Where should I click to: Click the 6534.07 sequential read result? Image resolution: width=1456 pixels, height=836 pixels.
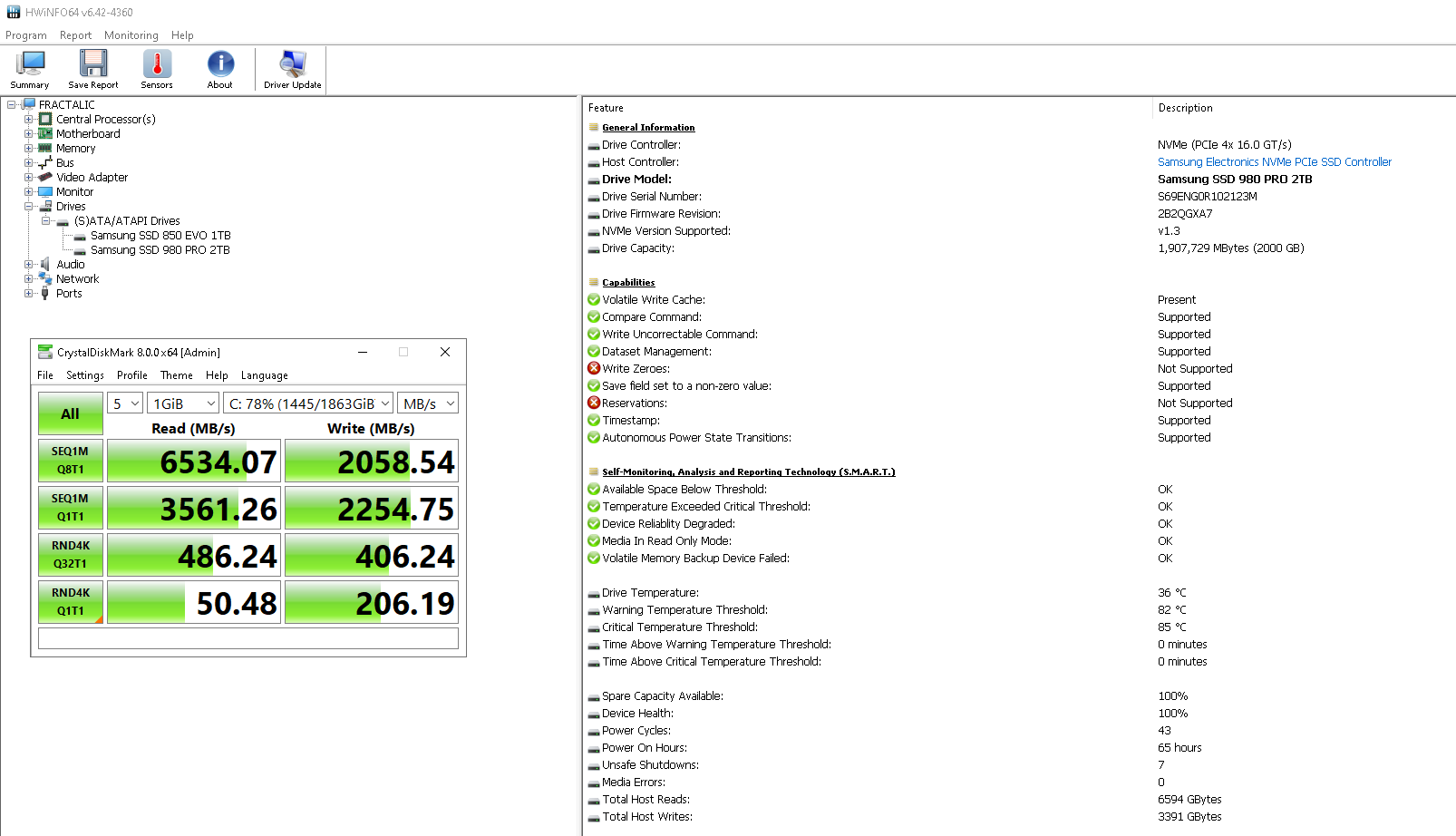pyautogui.click(x=194, y=461)
